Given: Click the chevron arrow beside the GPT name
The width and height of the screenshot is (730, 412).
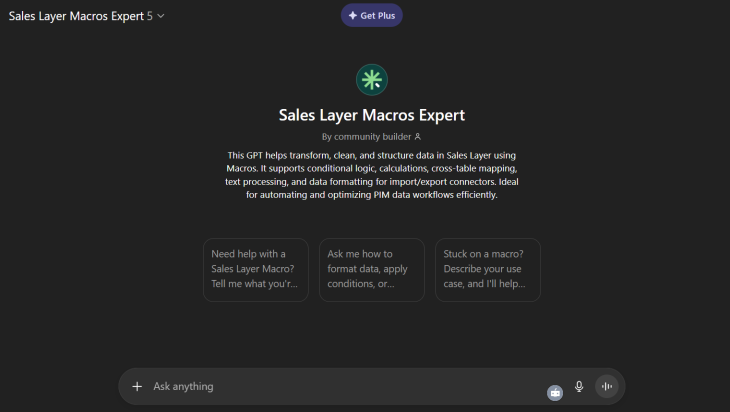Looking at the screenshot, I should pyautogui.click(x=161, y=16).
